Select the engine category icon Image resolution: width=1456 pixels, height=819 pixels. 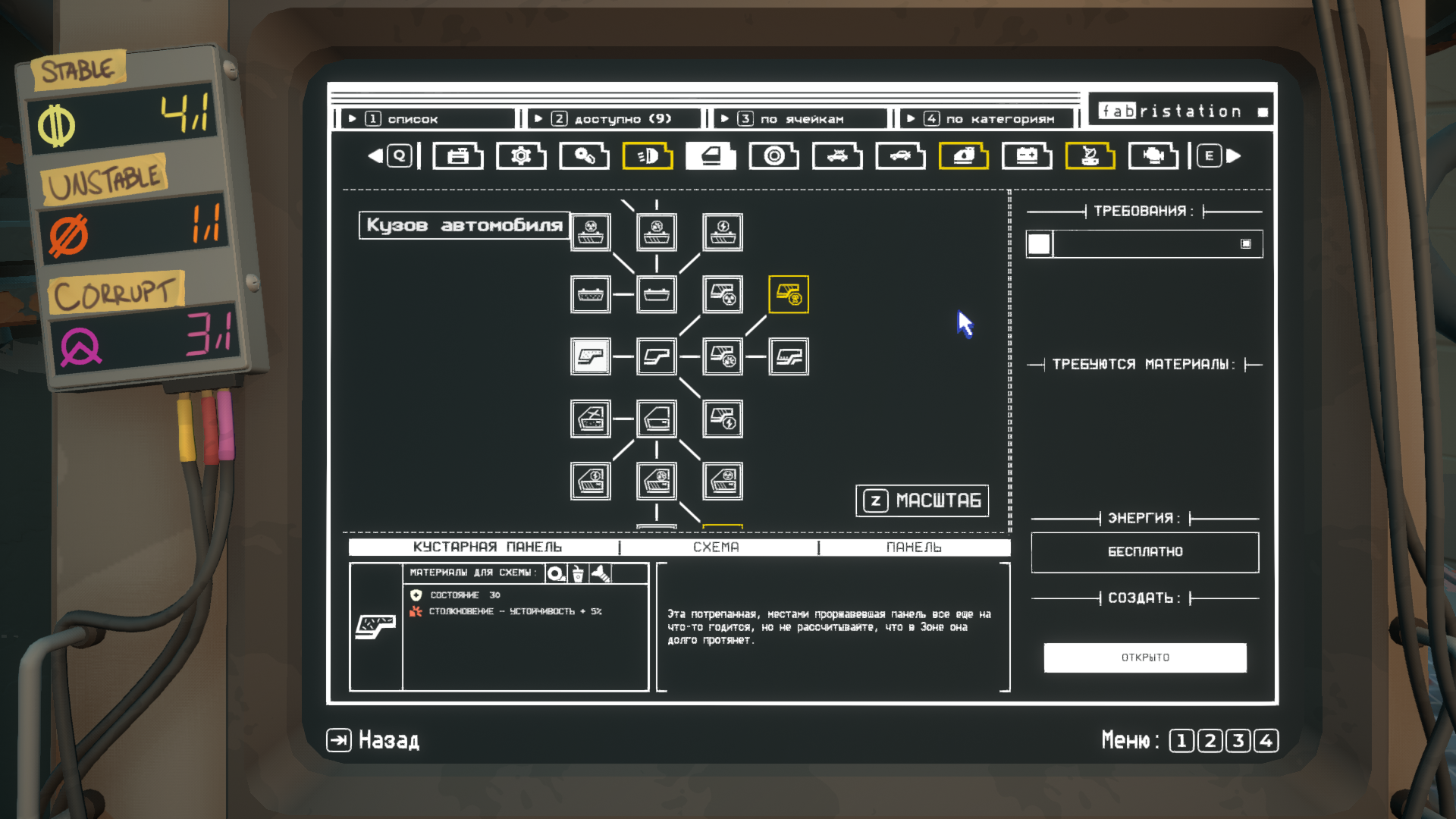[x=1153, y=156]
